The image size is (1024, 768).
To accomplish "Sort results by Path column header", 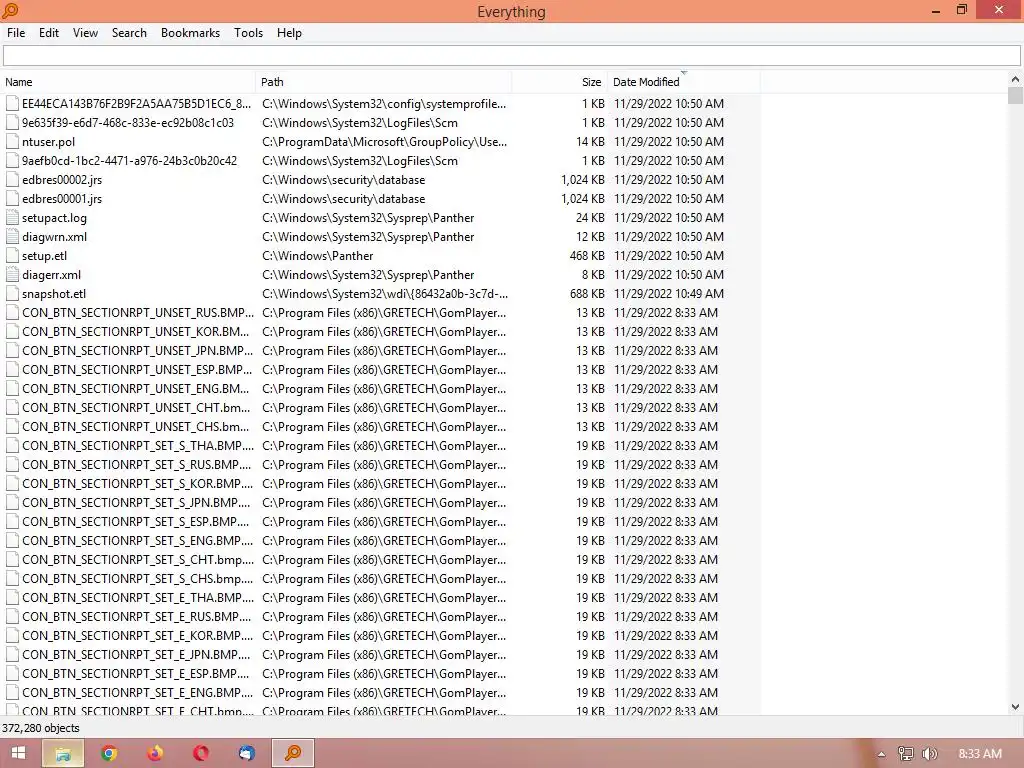I will (384, 82).
